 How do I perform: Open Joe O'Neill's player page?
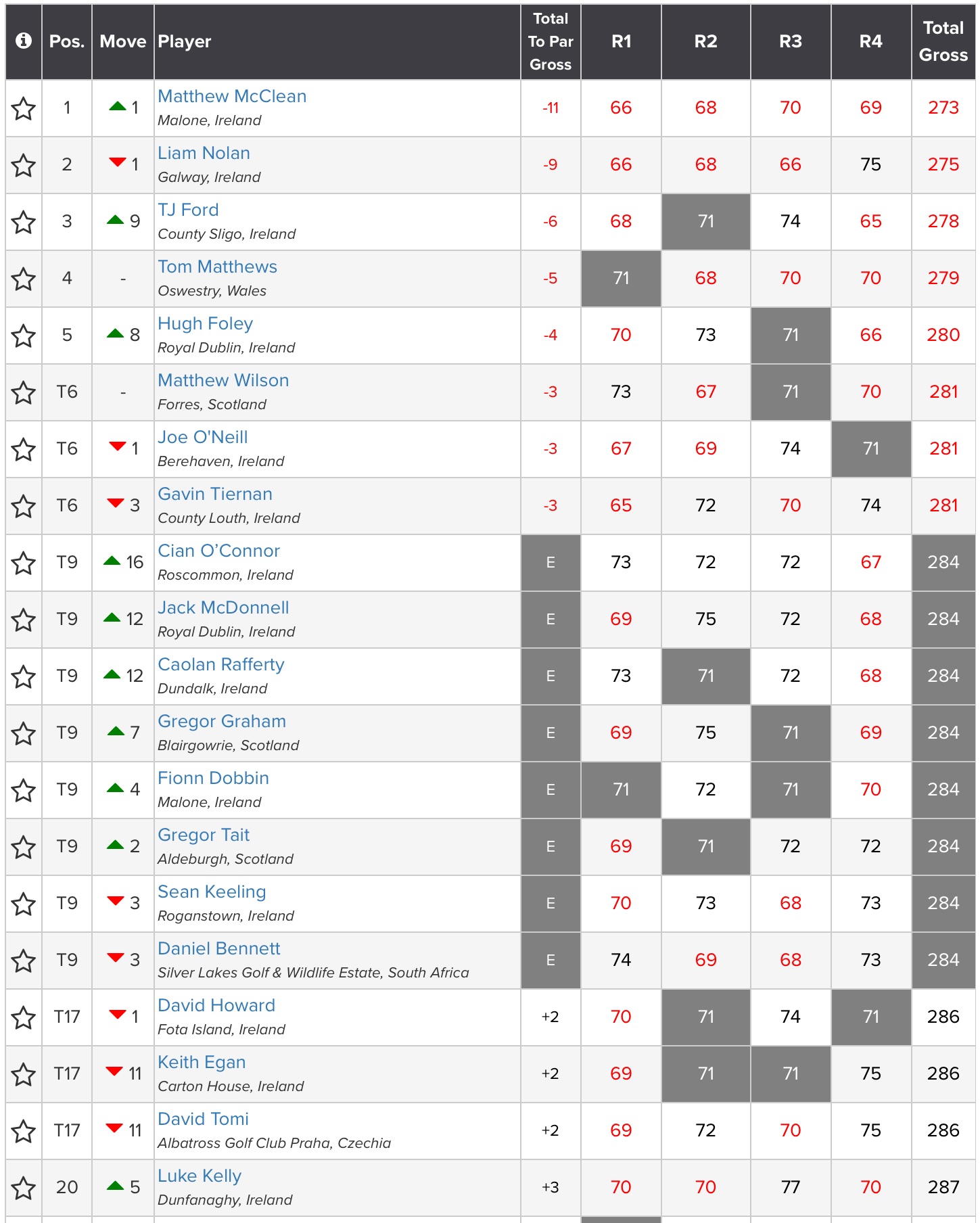click(202, 438)
